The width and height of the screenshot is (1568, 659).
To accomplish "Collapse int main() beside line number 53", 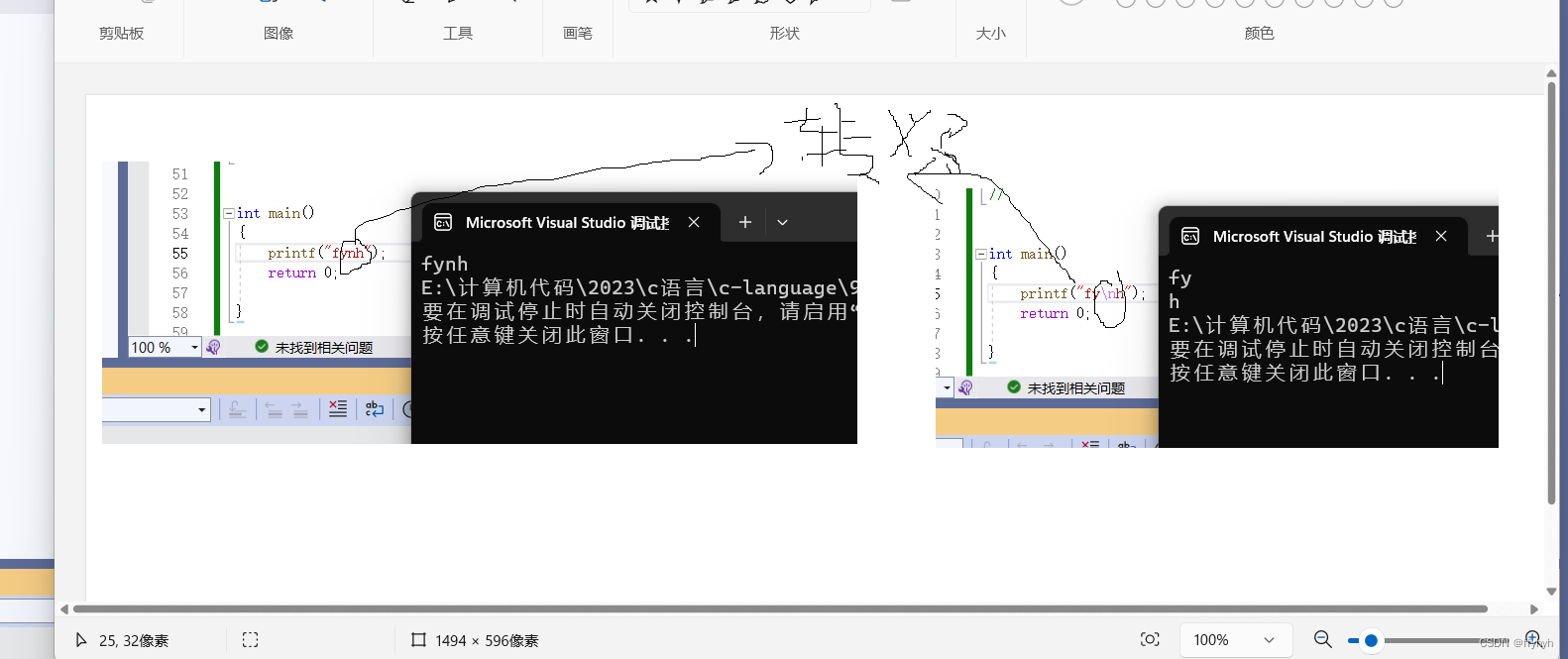I will point(228,213).
